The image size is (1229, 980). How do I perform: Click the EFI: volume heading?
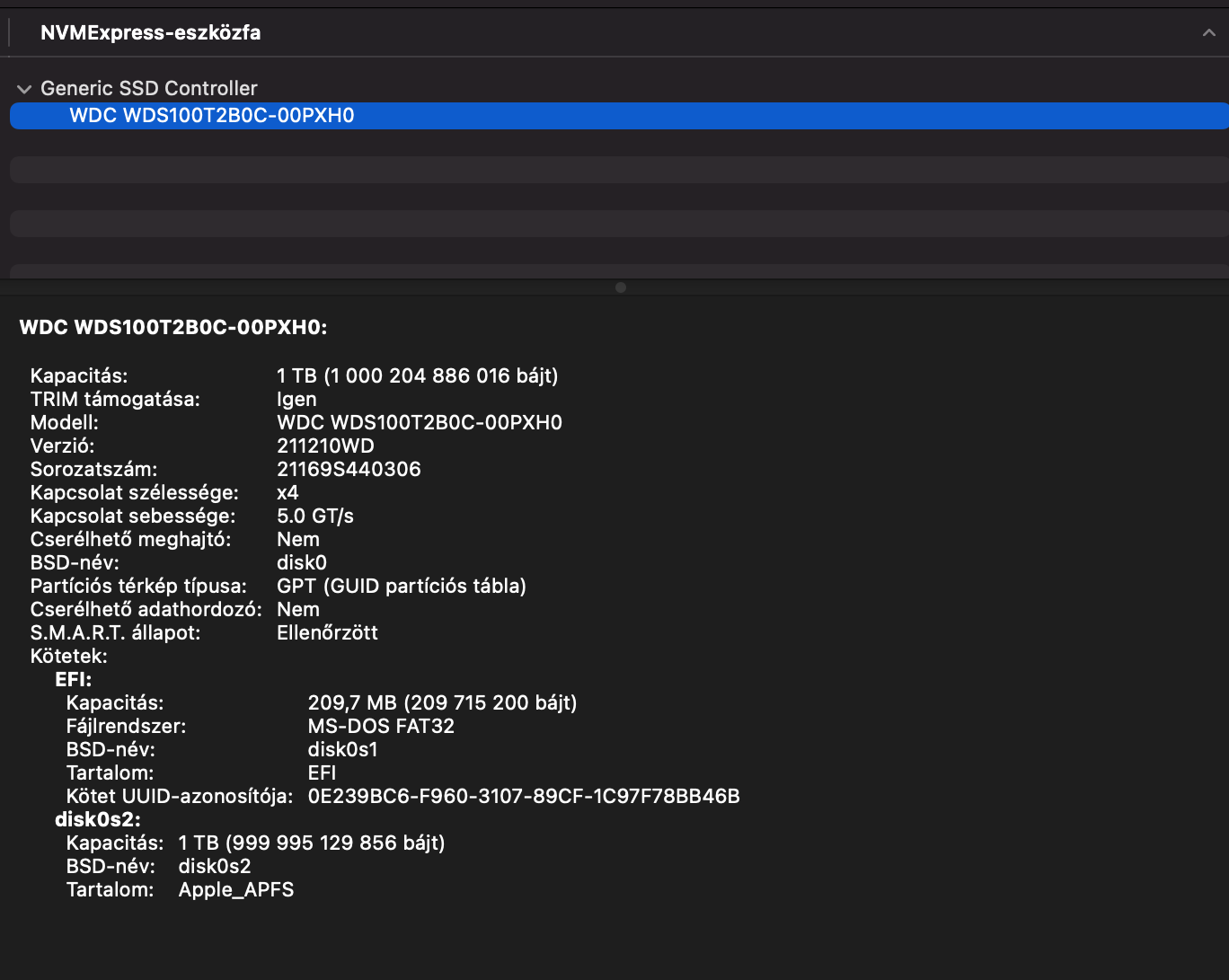tap(74, 679)
